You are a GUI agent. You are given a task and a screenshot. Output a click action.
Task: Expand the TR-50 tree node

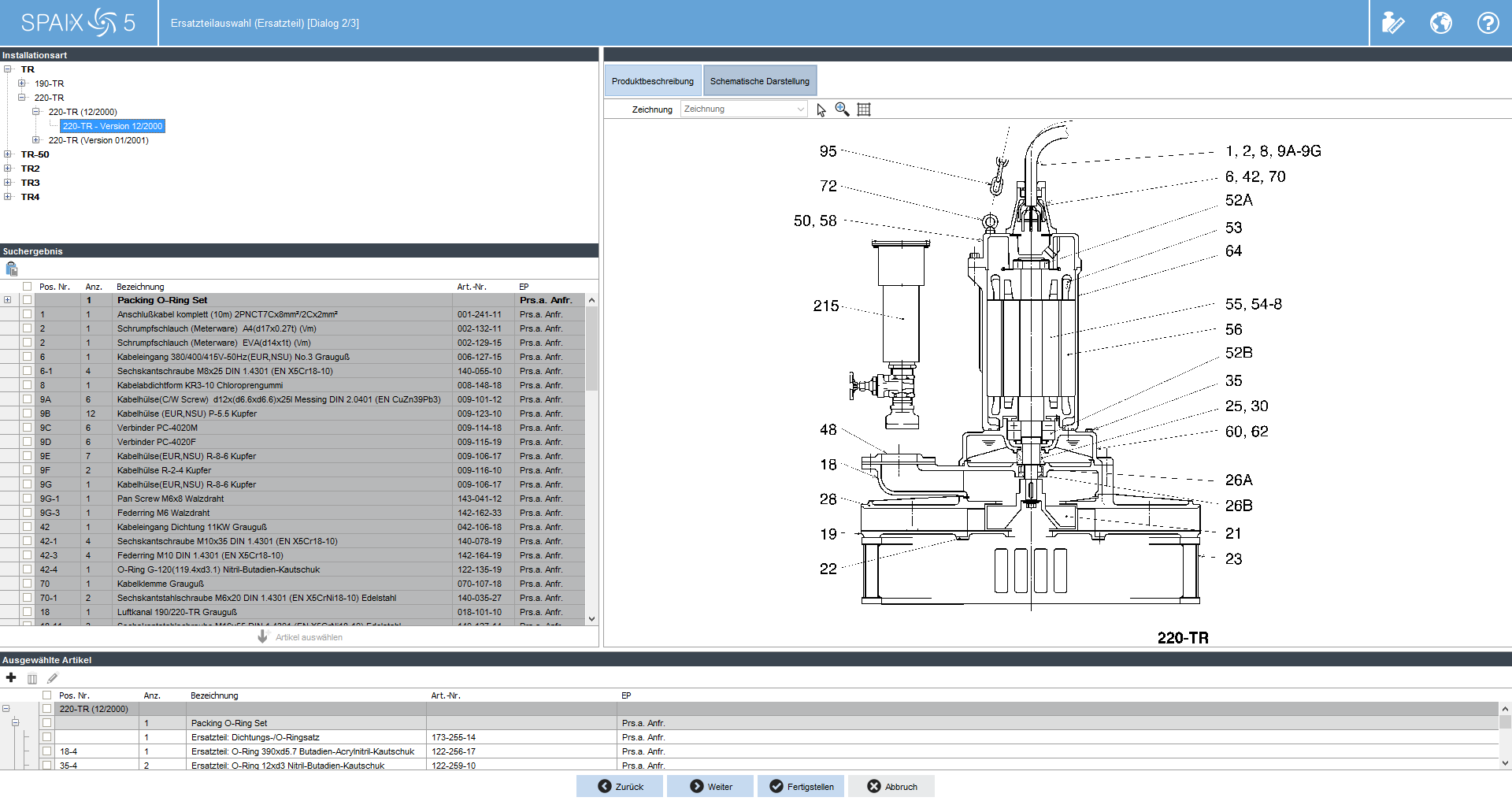(x=8, y=154)
